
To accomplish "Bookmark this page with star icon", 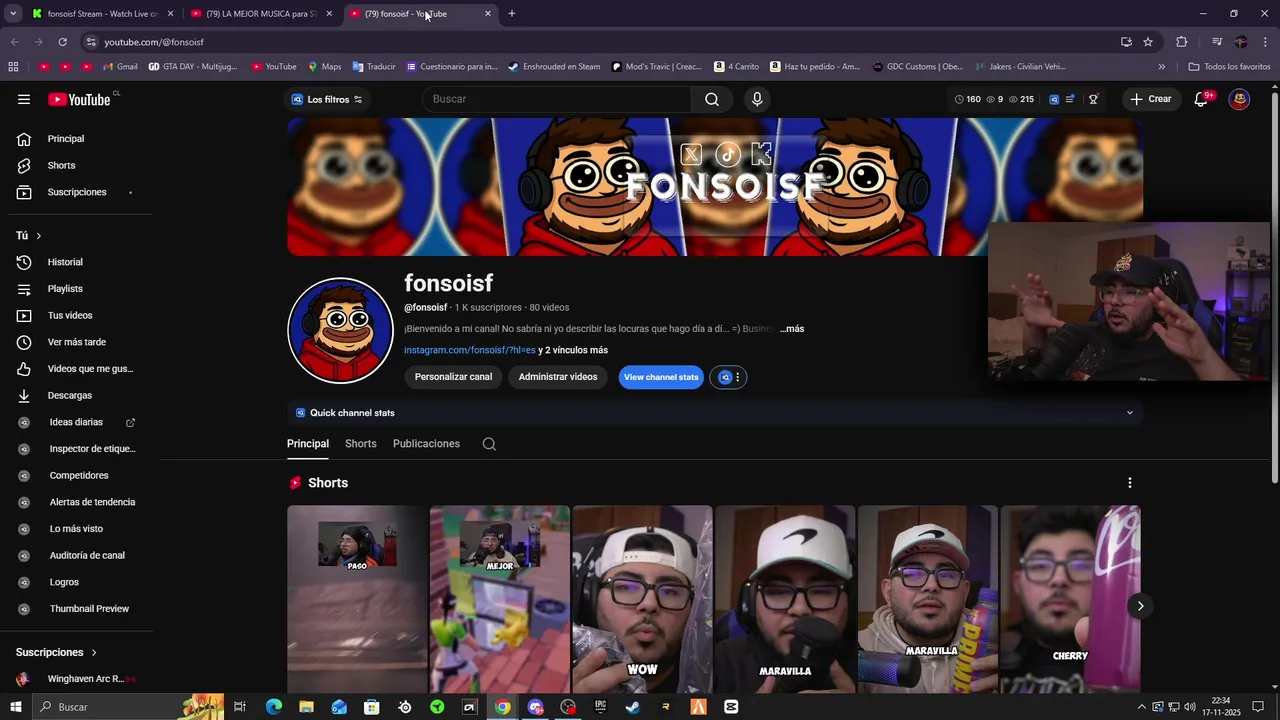I will (x=1148, y=42).
